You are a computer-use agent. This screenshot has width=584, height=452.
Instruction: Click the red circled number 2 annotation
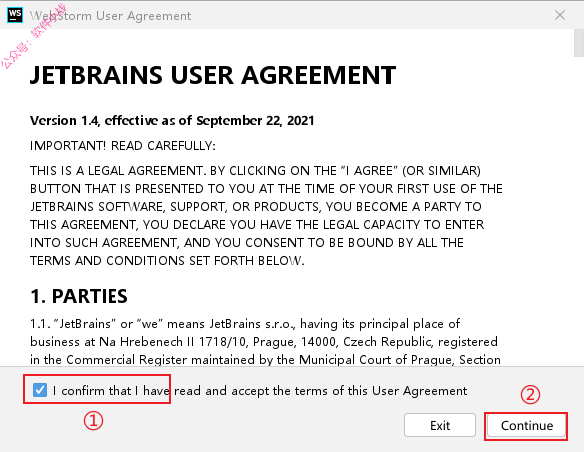pos(530,395)
